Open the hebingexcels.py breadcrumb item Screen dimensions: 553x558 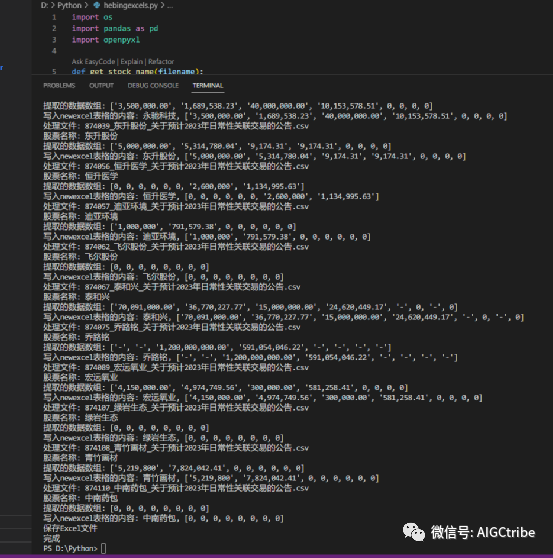[131, 5]
